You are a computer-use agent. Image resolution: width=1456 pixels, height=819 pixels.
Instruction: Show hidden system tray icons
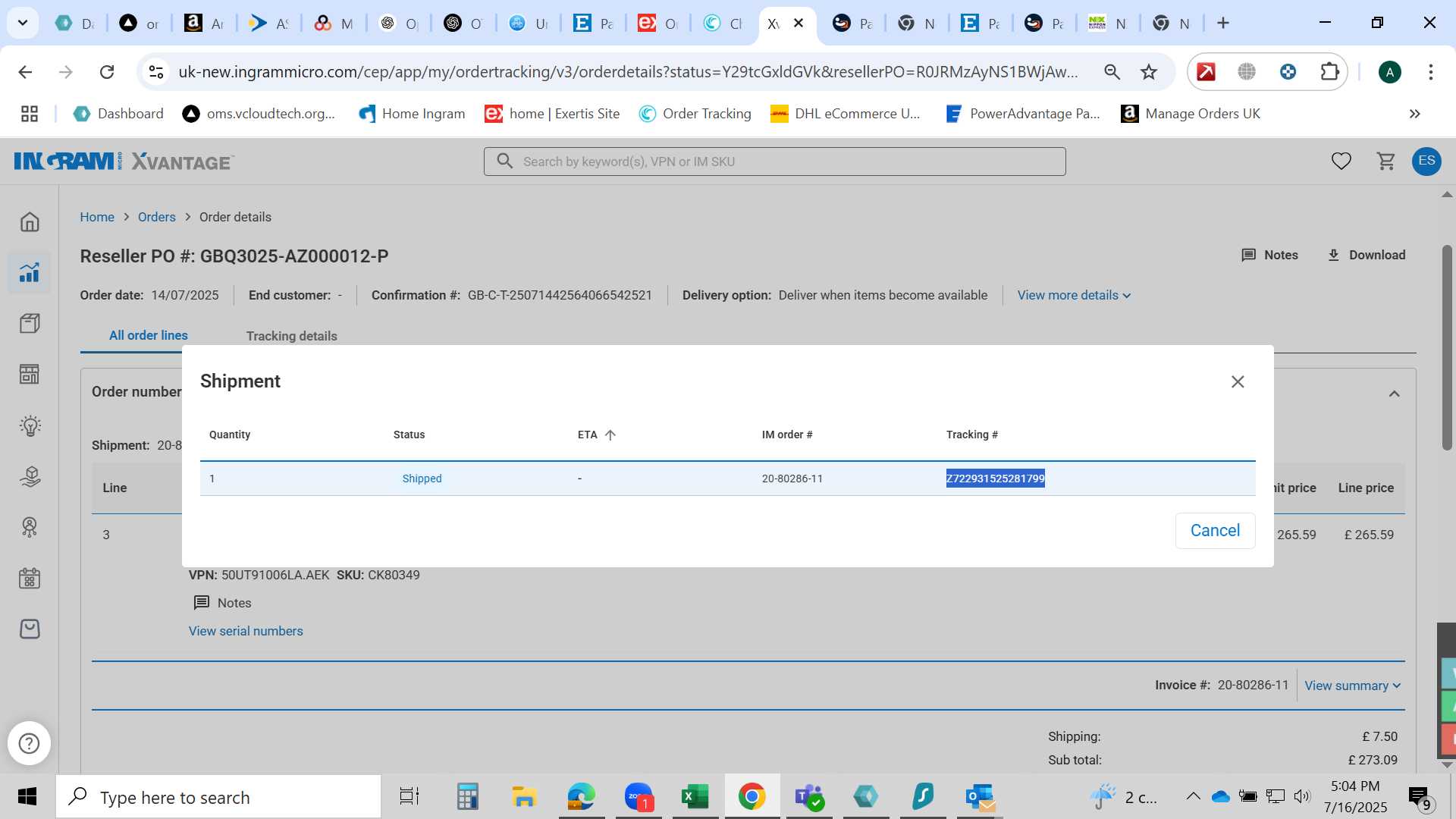pos(1193,796)
